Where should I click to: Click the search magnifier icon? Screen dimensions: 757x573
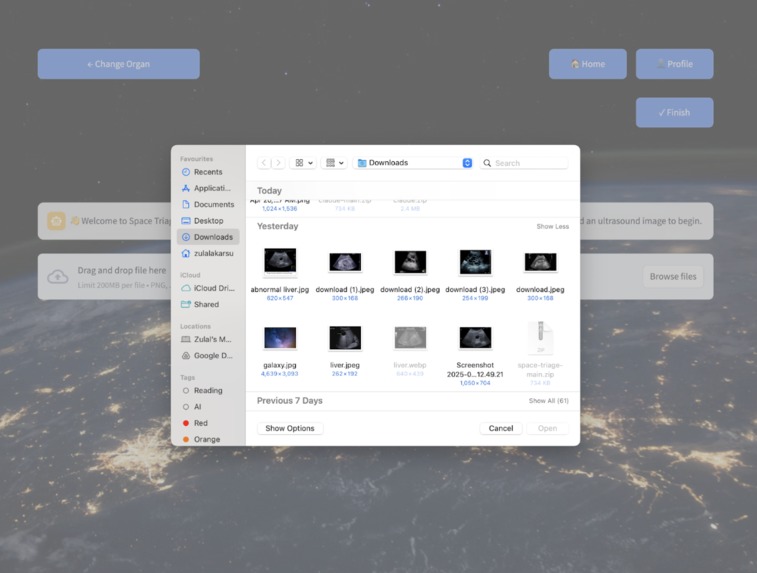pyautogui.click(x=487, y=163)
